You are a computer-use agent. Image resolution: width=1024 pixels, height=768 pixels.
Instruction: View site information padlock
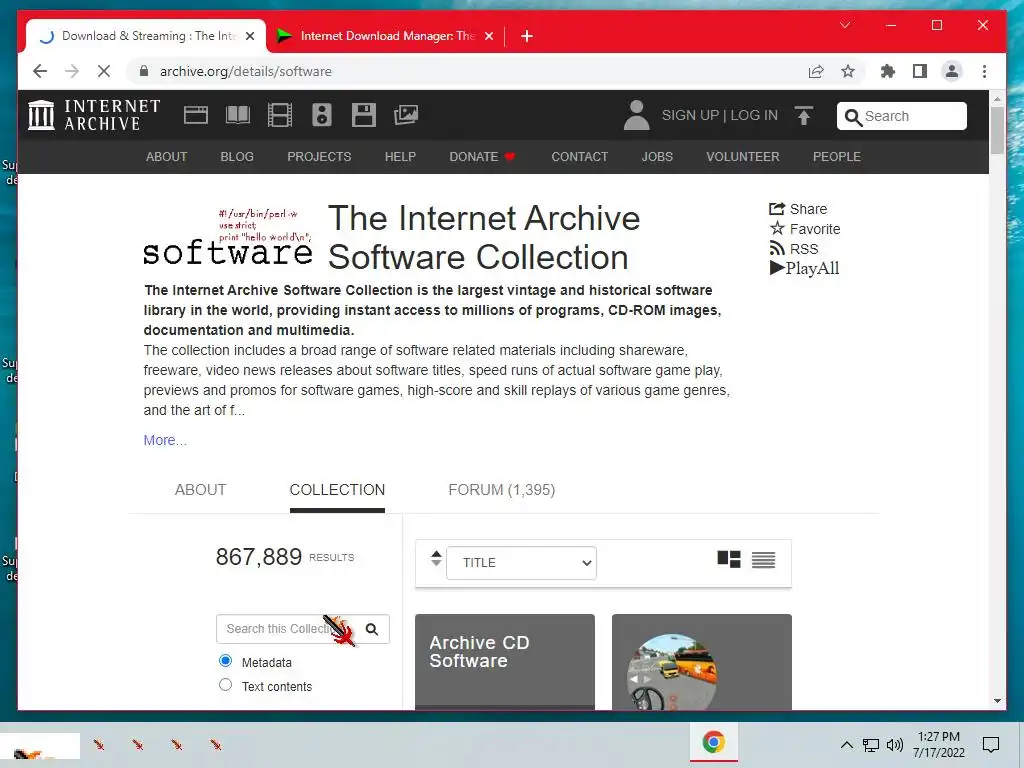[x=144, y=71]
